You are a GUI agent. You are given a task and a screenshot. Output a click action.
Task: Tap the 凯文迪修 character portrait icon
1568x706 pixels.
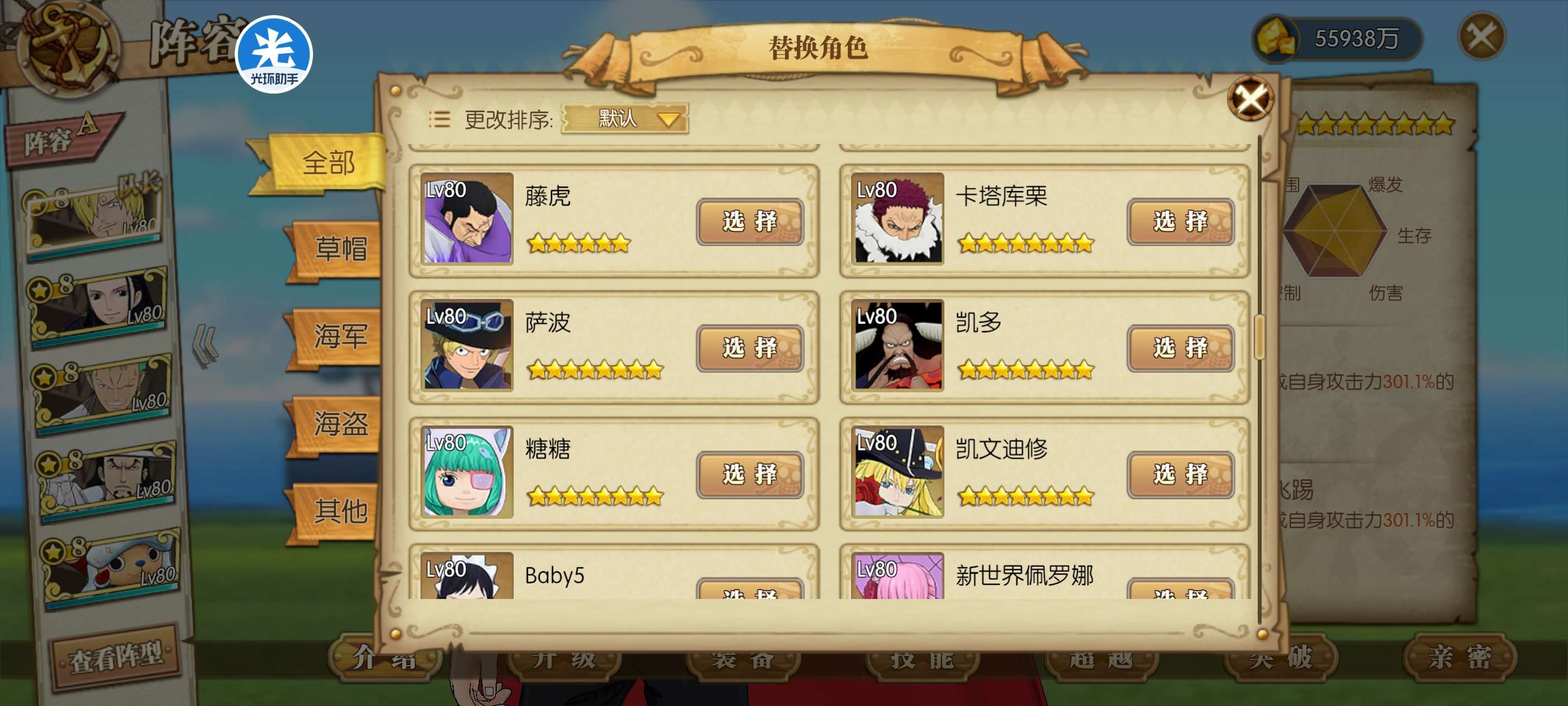[x=898, y=471]
